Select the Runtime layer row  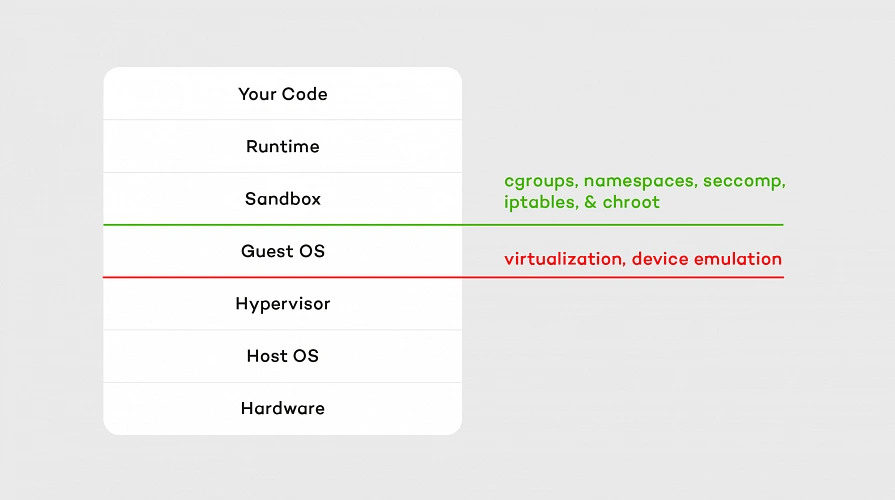pyautogui.click(x=283, y=146)
